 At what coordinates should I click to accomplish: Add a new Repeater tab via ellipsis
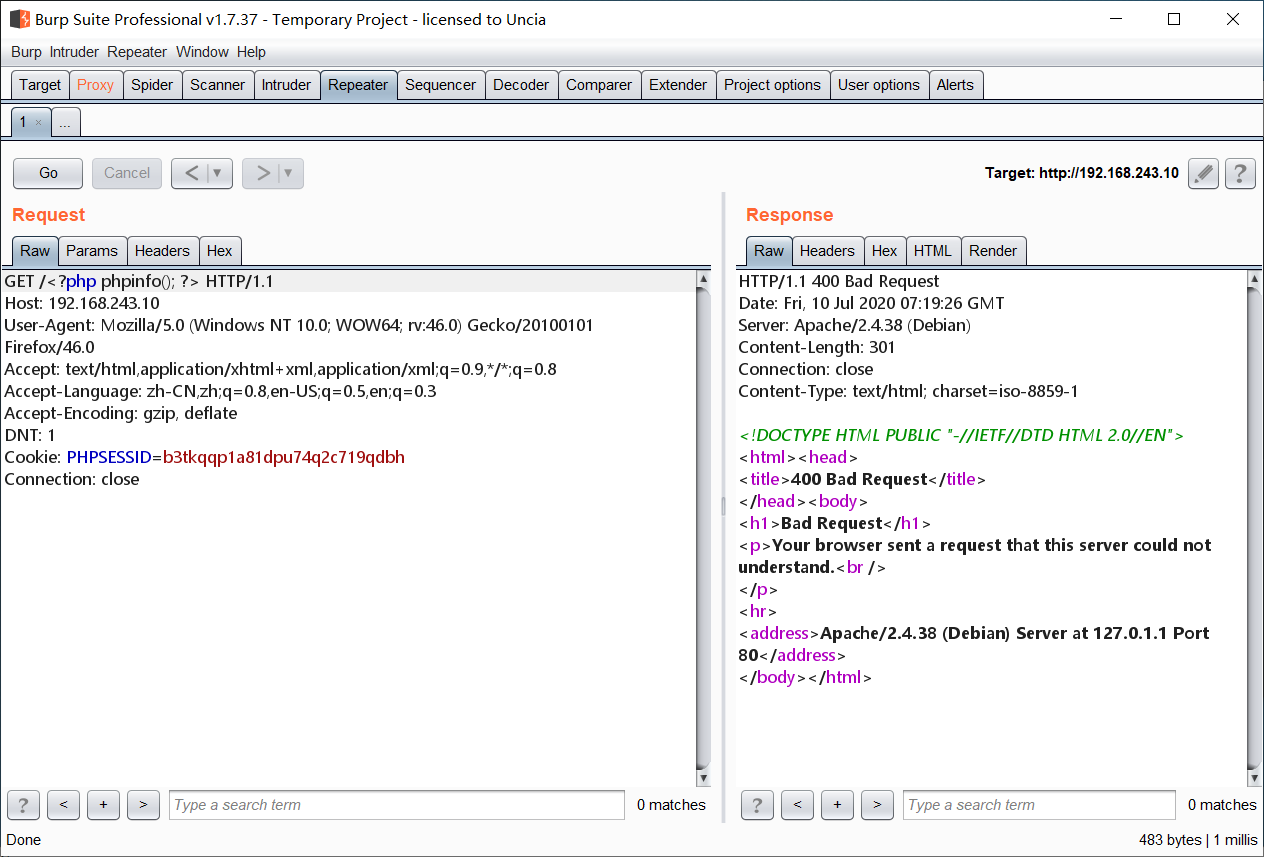pos(65,123)
